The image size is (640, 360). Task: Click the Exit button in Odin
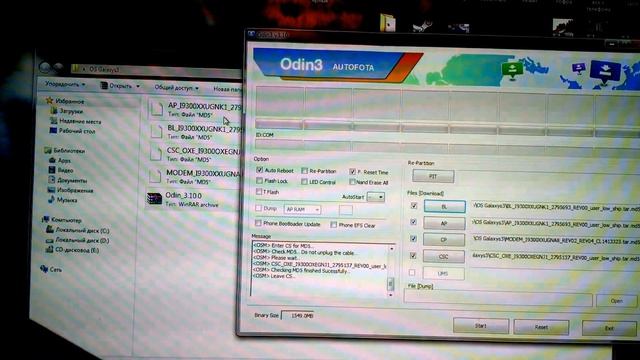tap(609, 328)
